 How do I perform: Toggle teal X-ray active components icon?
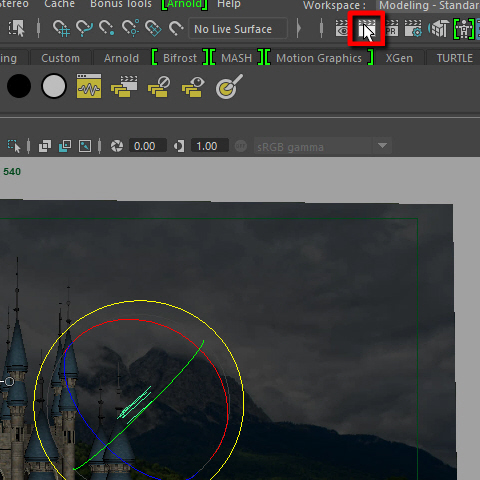tap(65, 146)
